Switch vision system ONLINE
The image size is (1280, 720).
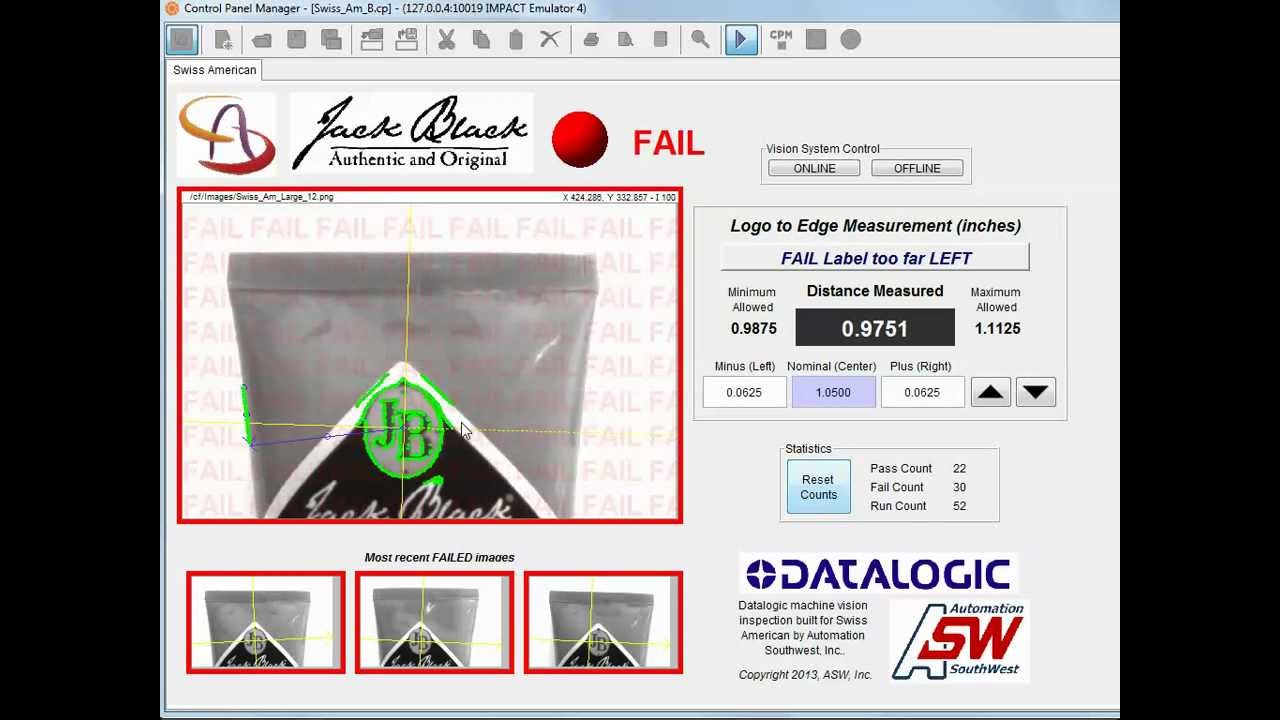click(814, 168)
